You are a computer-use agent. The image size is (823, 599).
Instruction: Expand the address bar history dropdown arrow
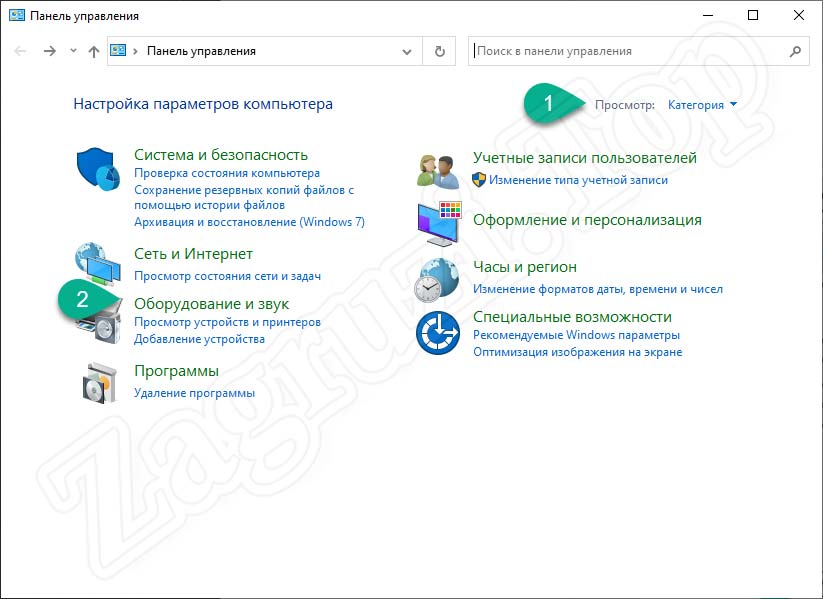click(406, 51)
